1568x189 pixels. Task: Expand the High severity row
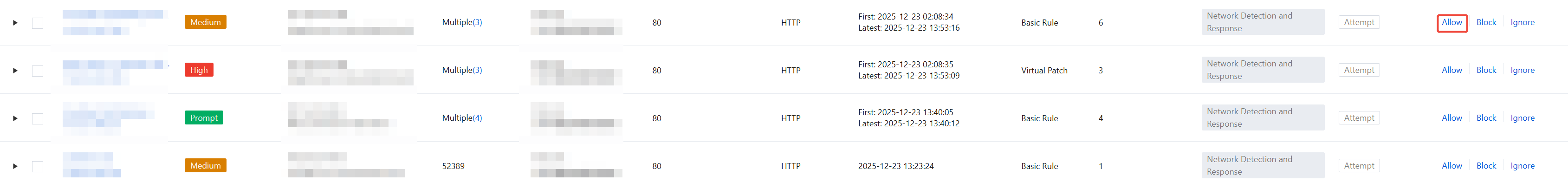(x=15, y=71)
